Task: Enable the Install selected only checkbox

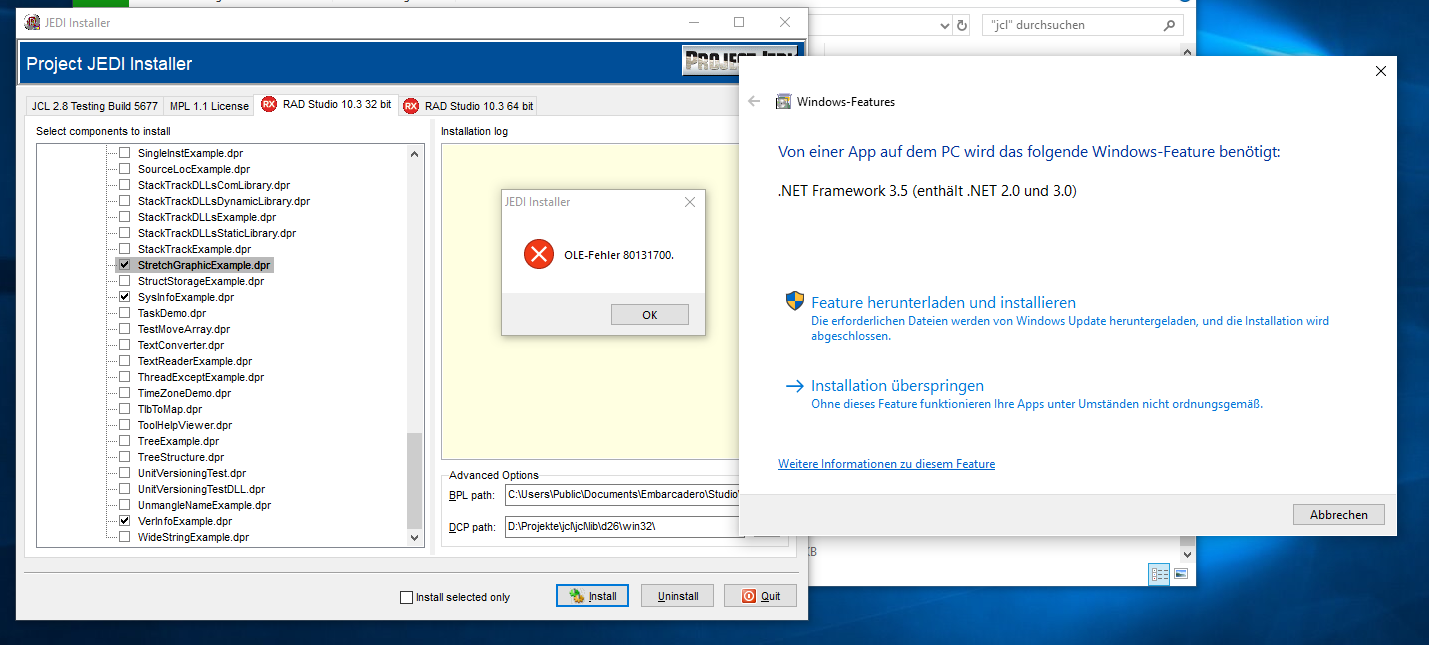Action: click(406, 597)
